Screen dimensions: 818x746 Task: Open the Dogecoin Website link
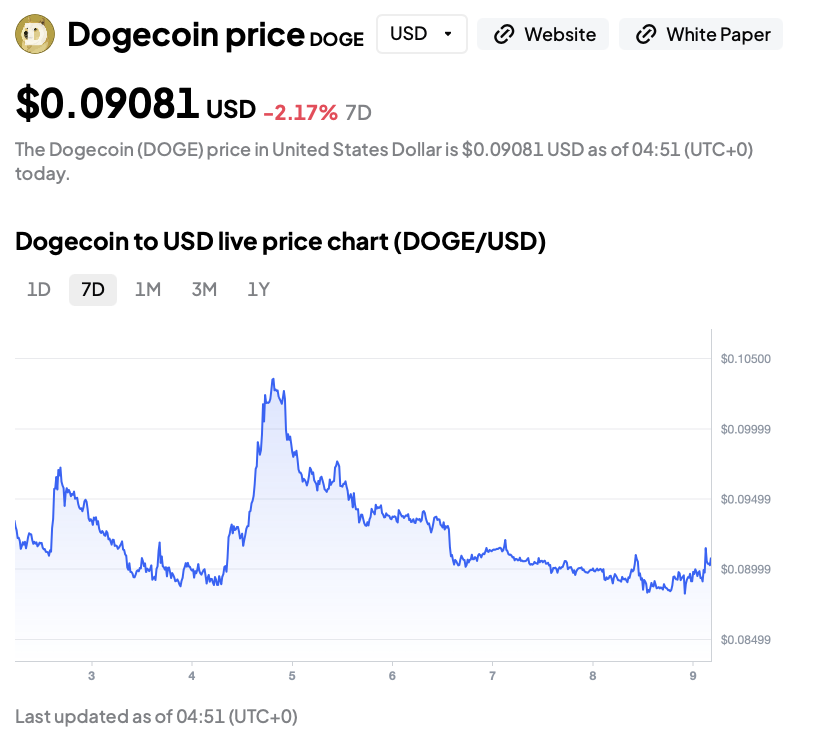[546, 34]
